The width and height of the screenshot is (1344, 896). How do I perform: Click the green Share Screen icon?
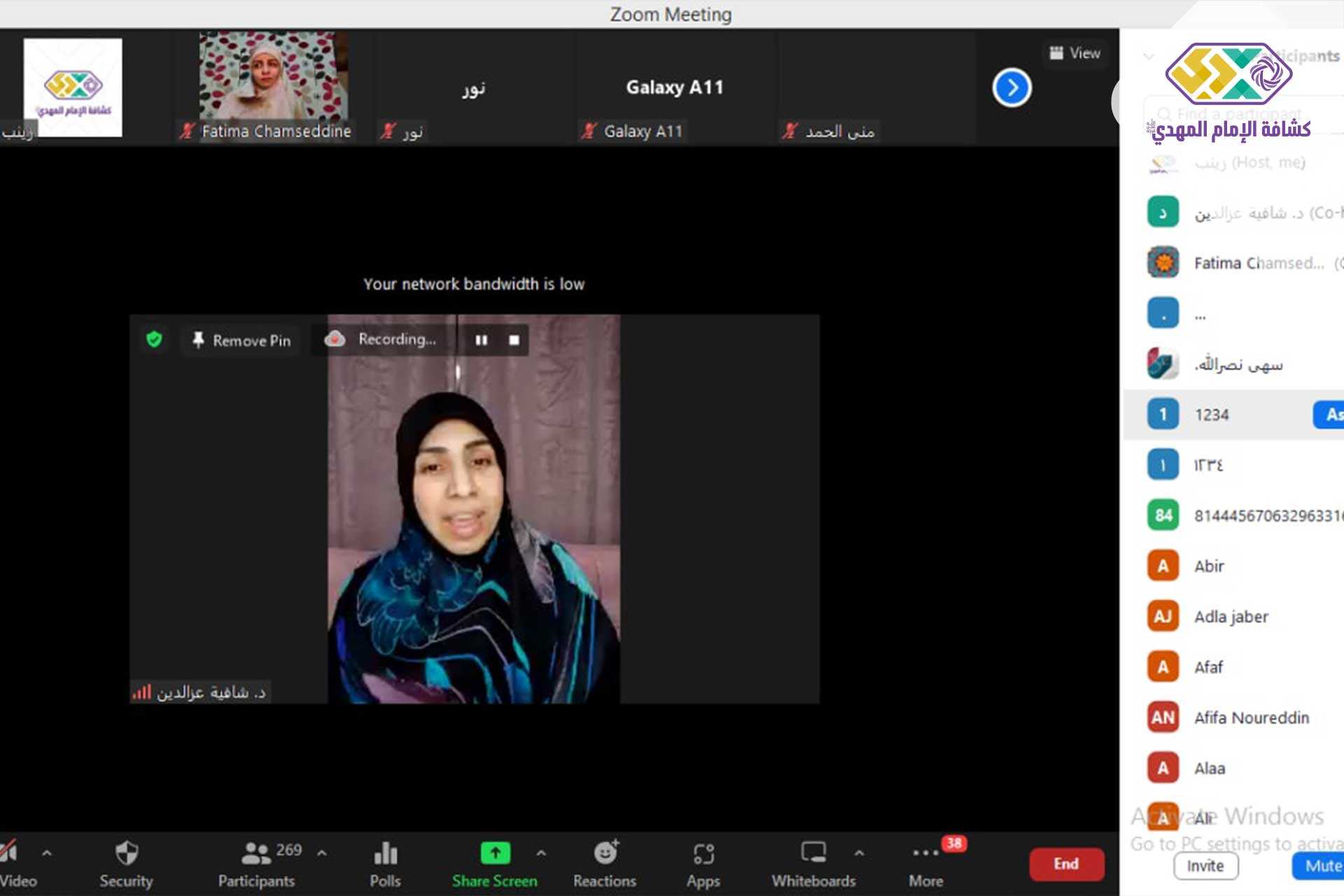tap(495, 853)
